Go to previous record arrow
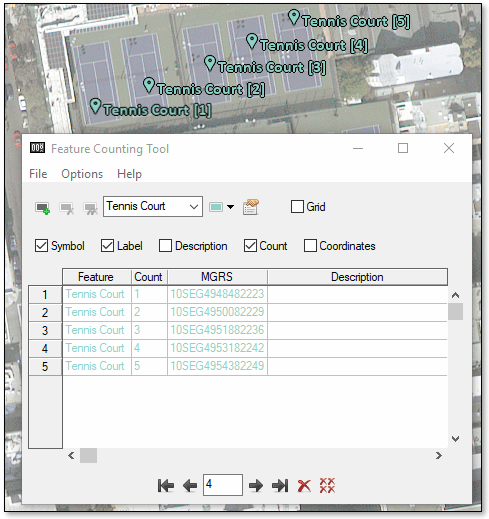This screenshot has width=489, height=519. (190, 485)
